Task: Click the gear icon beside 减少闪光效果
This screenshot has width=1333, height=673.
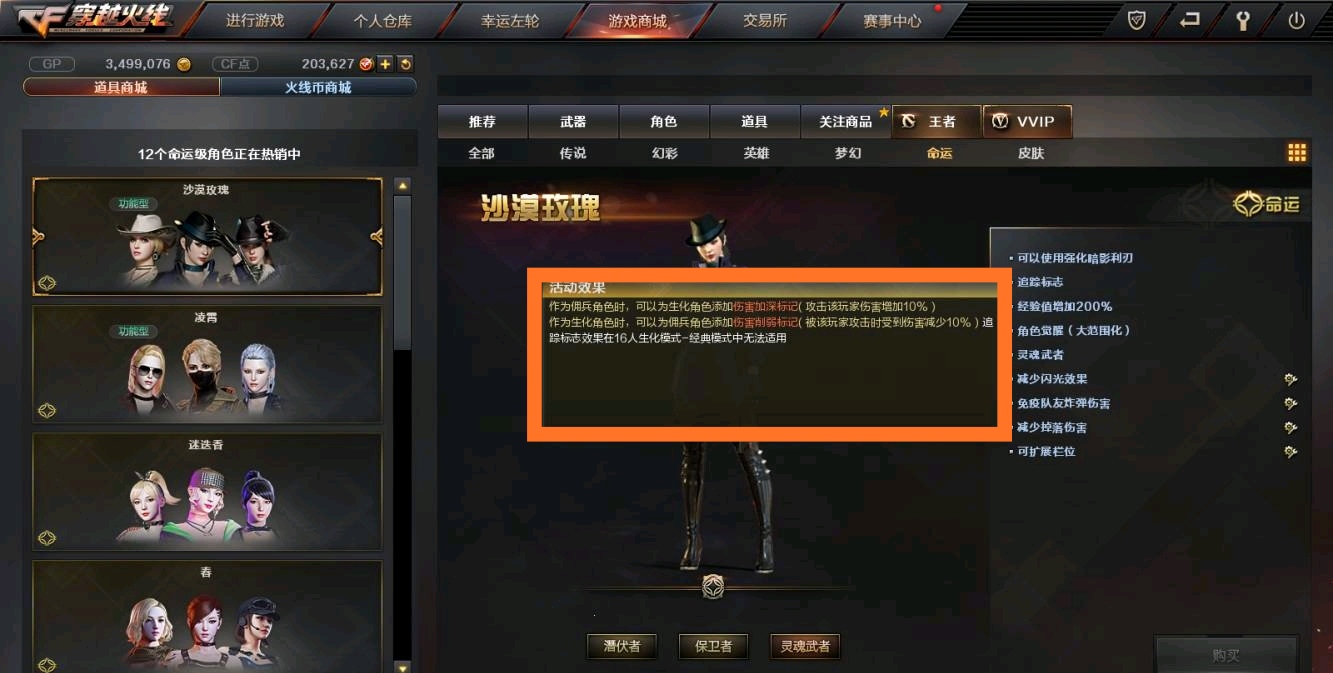Action: (1291, 379)
